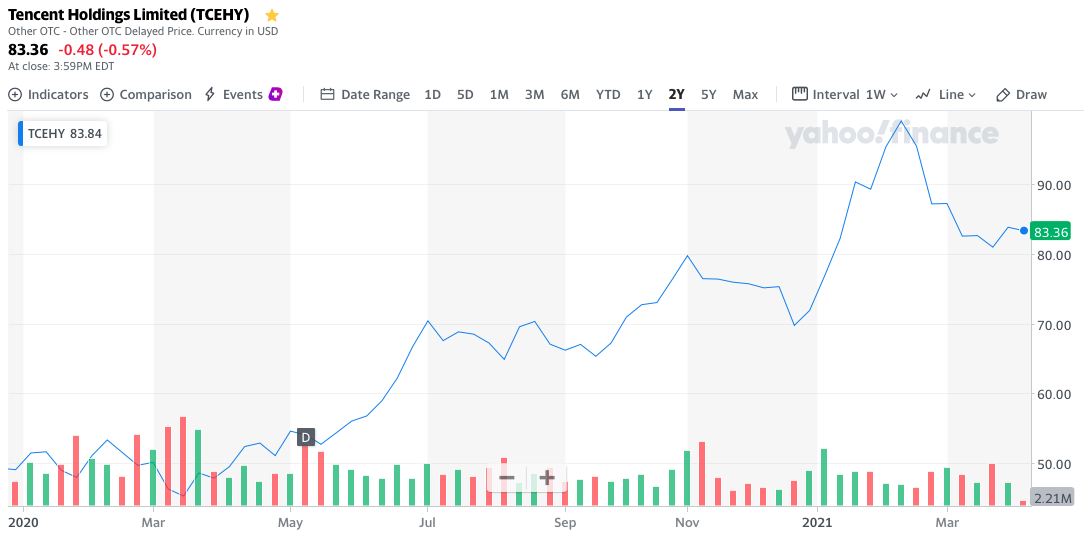The image size is (1084, 546).
Task: Zoom out with the minus button
Action: (x=507, y=478)
